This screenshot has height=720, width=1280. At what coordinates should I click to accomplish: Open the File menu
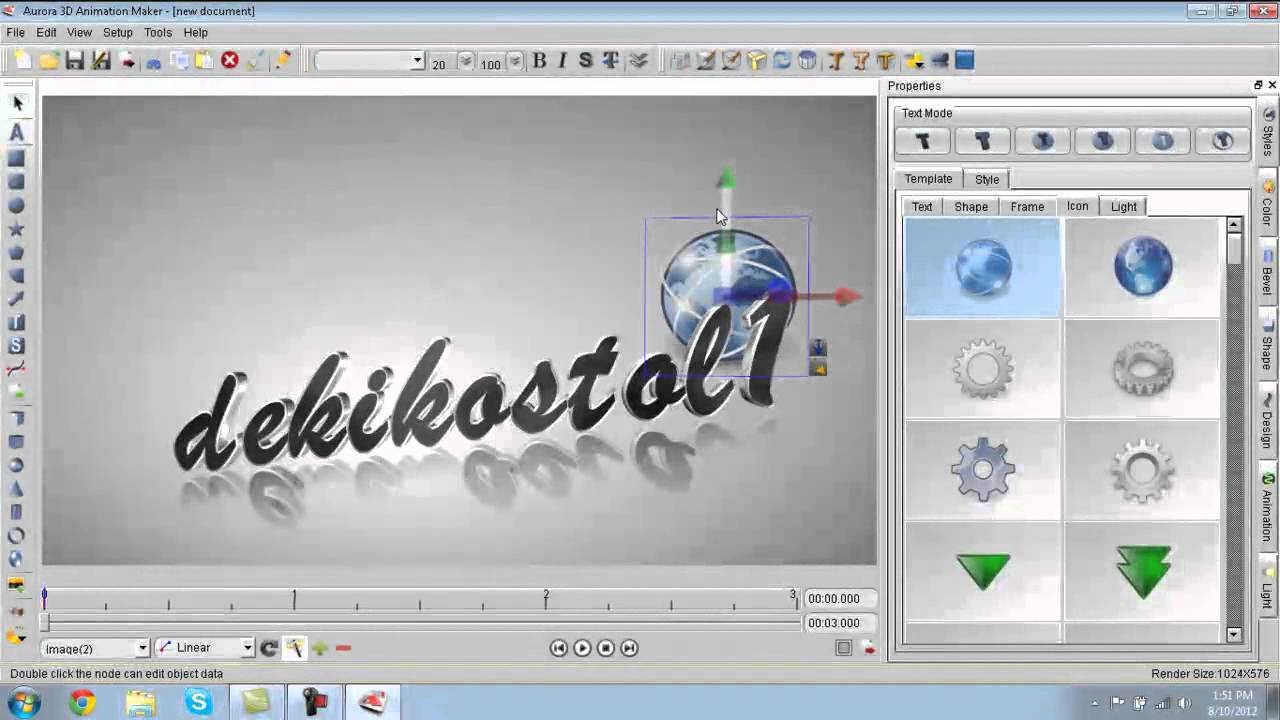coord(15,33)
